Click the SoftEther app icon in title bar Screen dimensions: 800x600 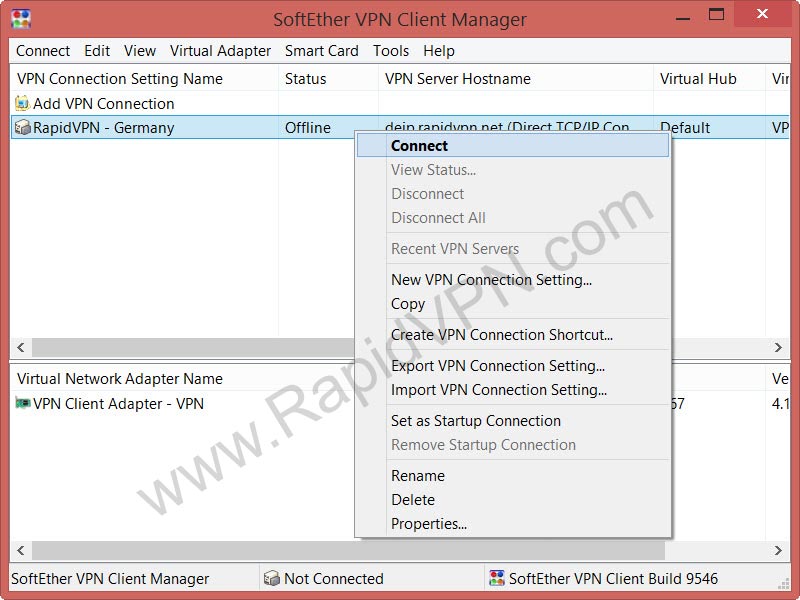point(20,19)
